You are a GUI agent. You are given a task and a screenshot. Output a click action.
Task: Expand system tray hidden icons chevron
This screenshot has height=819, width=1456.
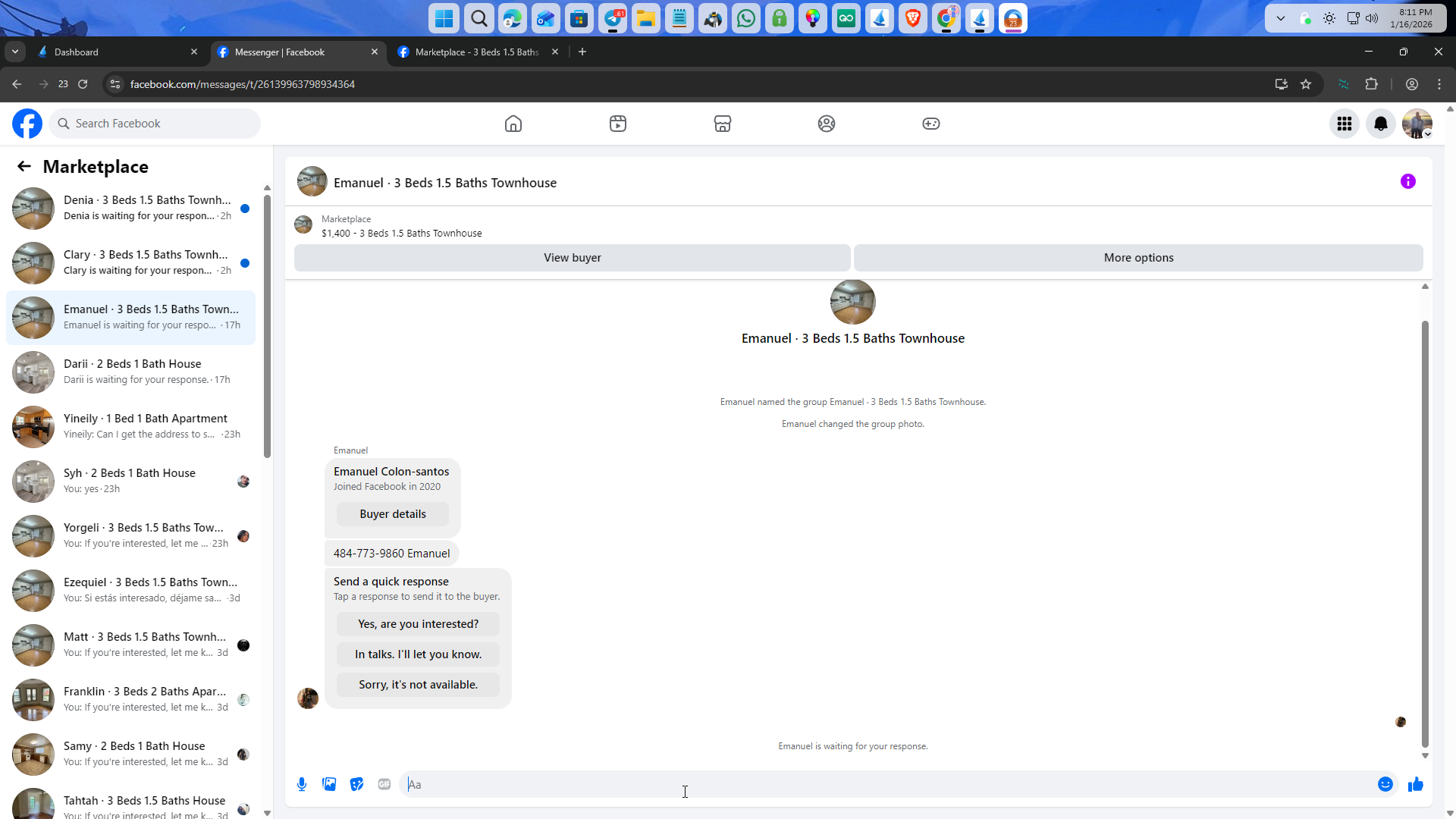click(1280, 18)
